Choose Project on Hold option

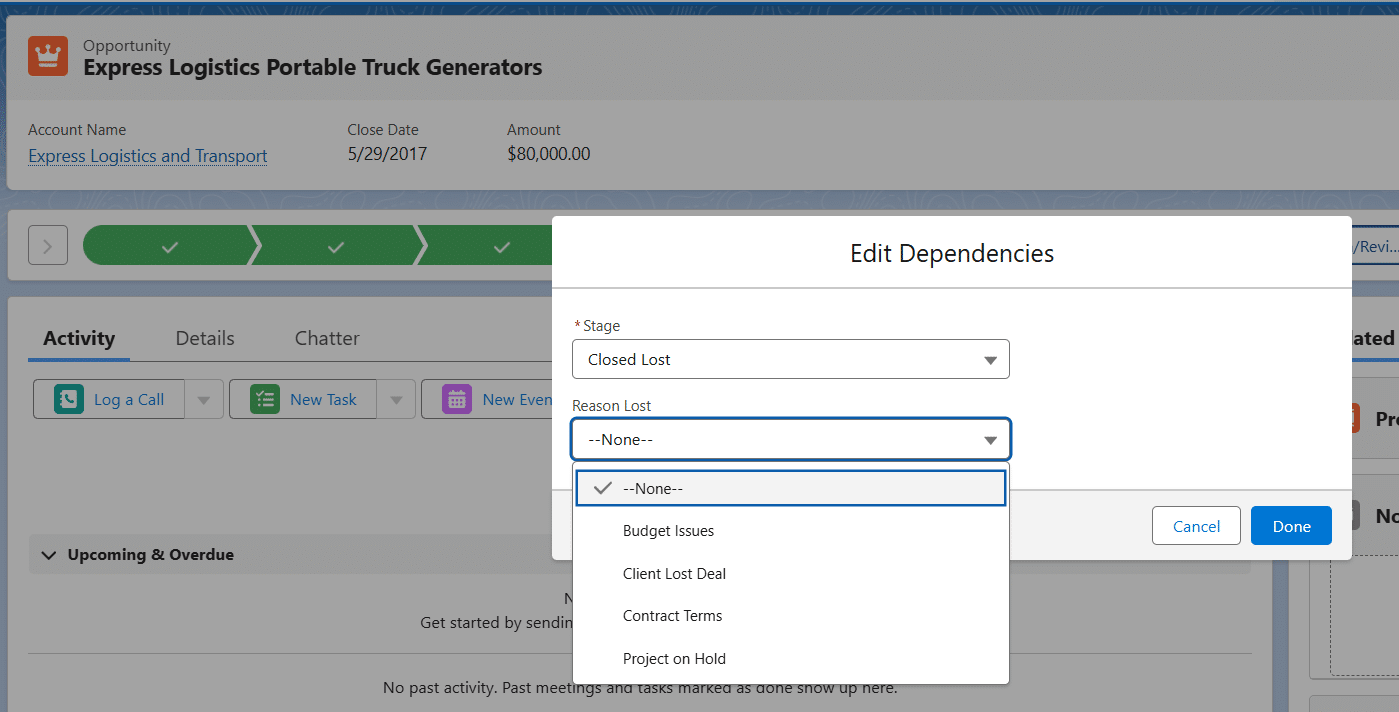point(790,658)
